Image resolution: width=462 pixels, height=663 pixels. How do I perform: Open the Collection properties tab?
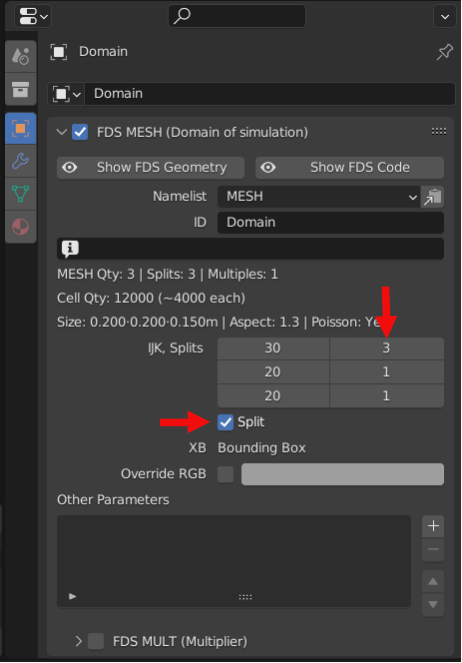[x=20, y=90]
